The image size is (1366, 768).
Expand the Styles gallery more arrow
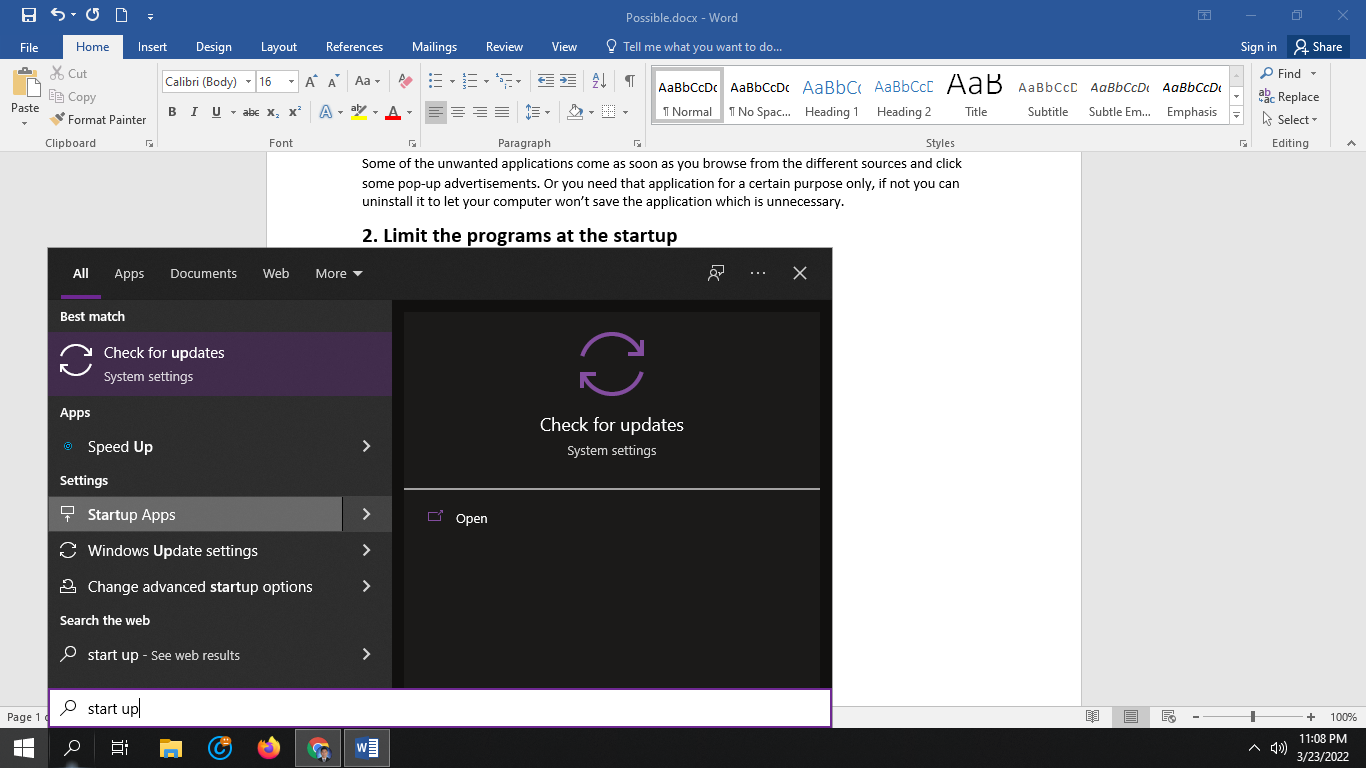(x=1237, y=116)
